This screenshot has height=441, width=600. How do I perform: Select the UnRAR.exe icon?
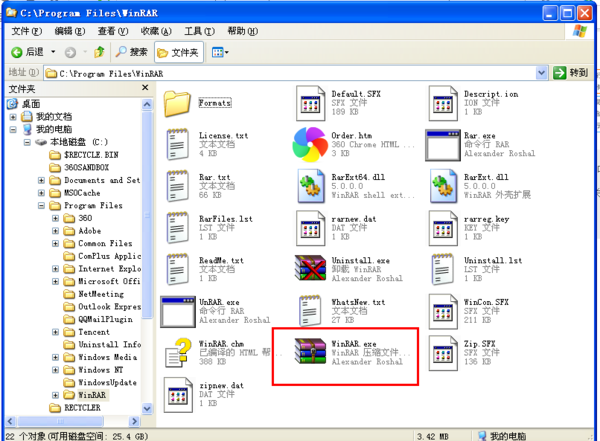[x=178, y=311]
